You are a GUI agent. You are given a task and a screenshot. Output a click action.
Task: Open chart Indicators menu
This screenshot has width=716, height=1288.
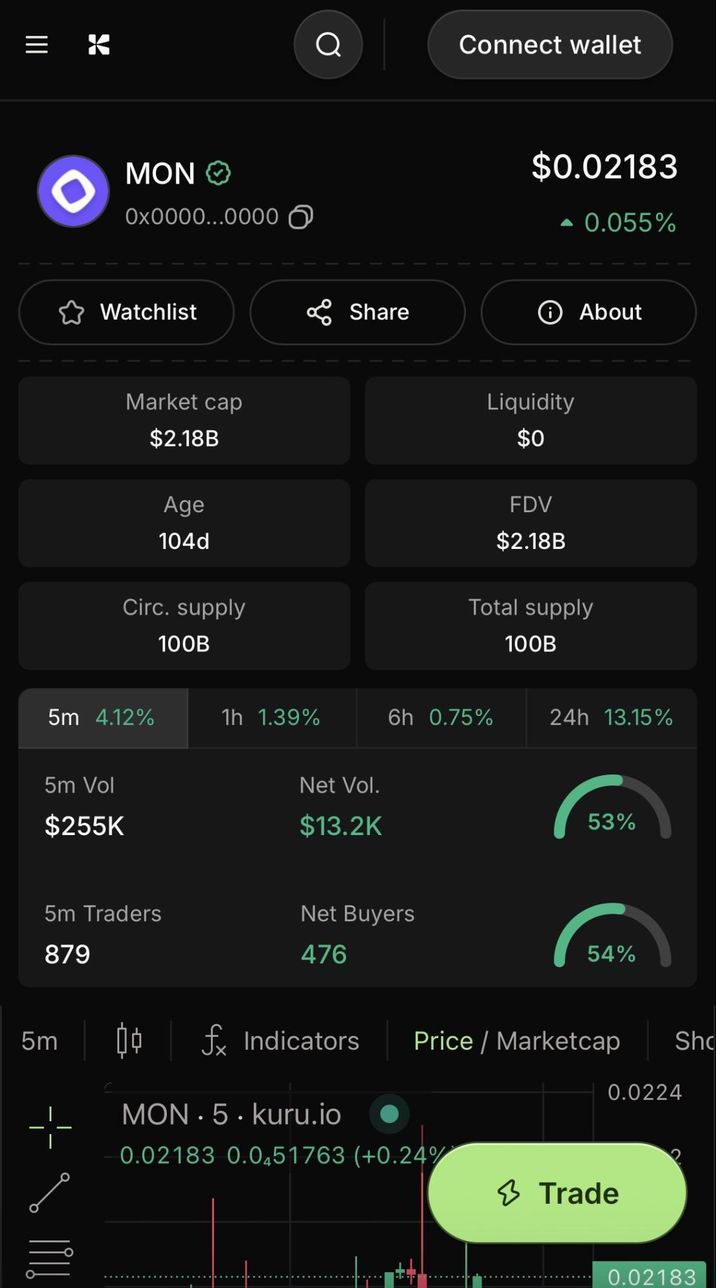(280, 1041)
